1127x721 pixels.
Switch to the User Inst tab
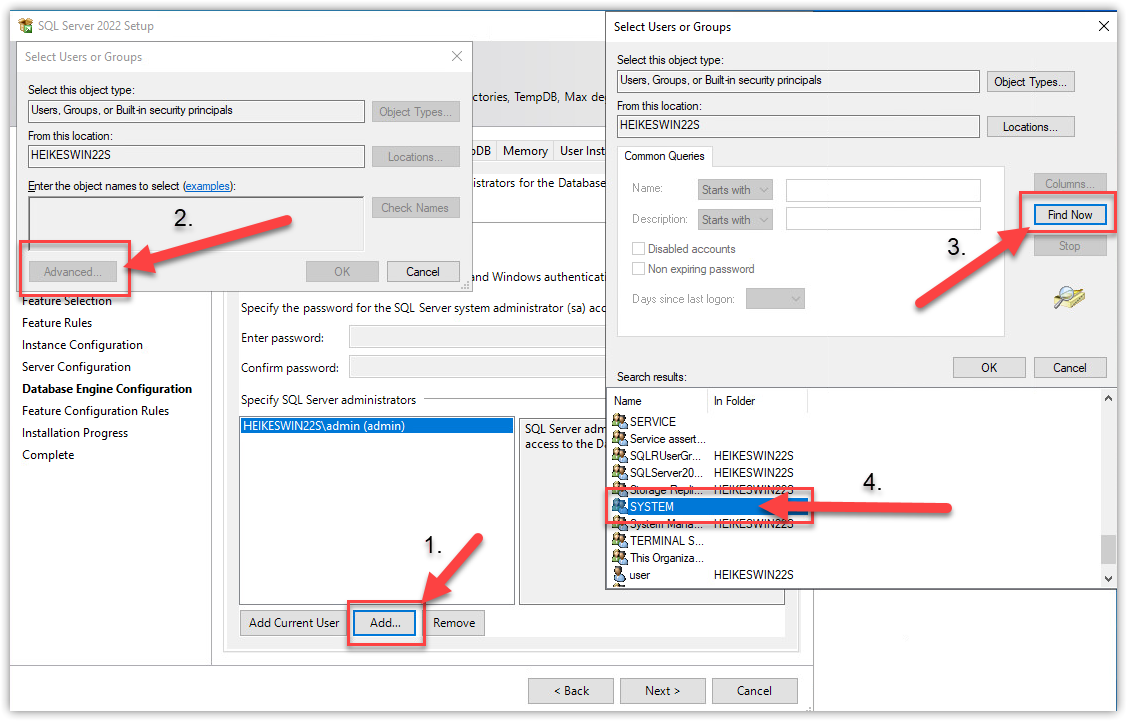[581, 151]
